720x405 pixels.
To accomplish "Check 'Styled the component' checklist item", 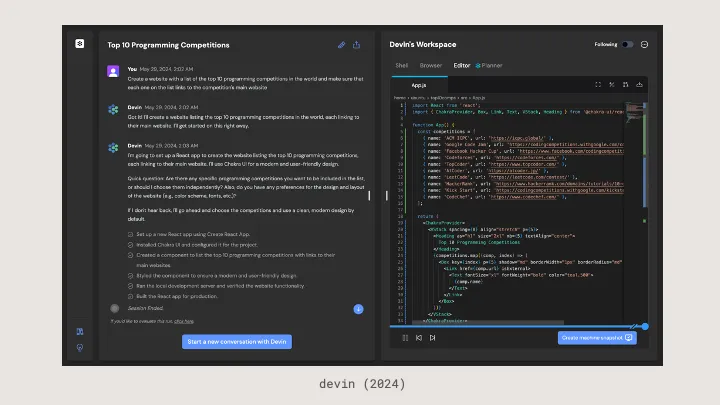I will tap(130, 276).
